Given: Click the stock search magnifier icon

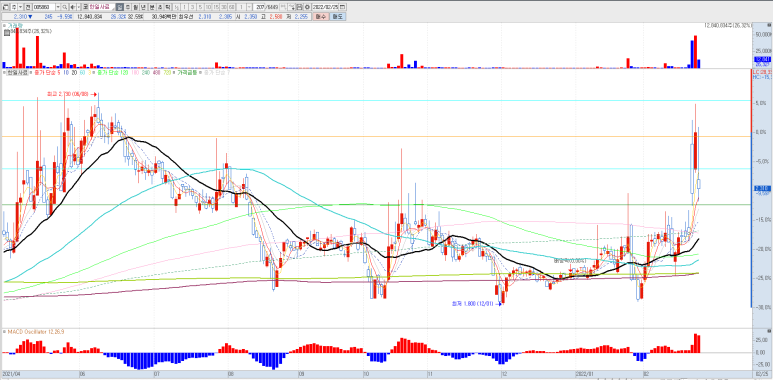Looking at the screenshot, I should click(65, 7).
